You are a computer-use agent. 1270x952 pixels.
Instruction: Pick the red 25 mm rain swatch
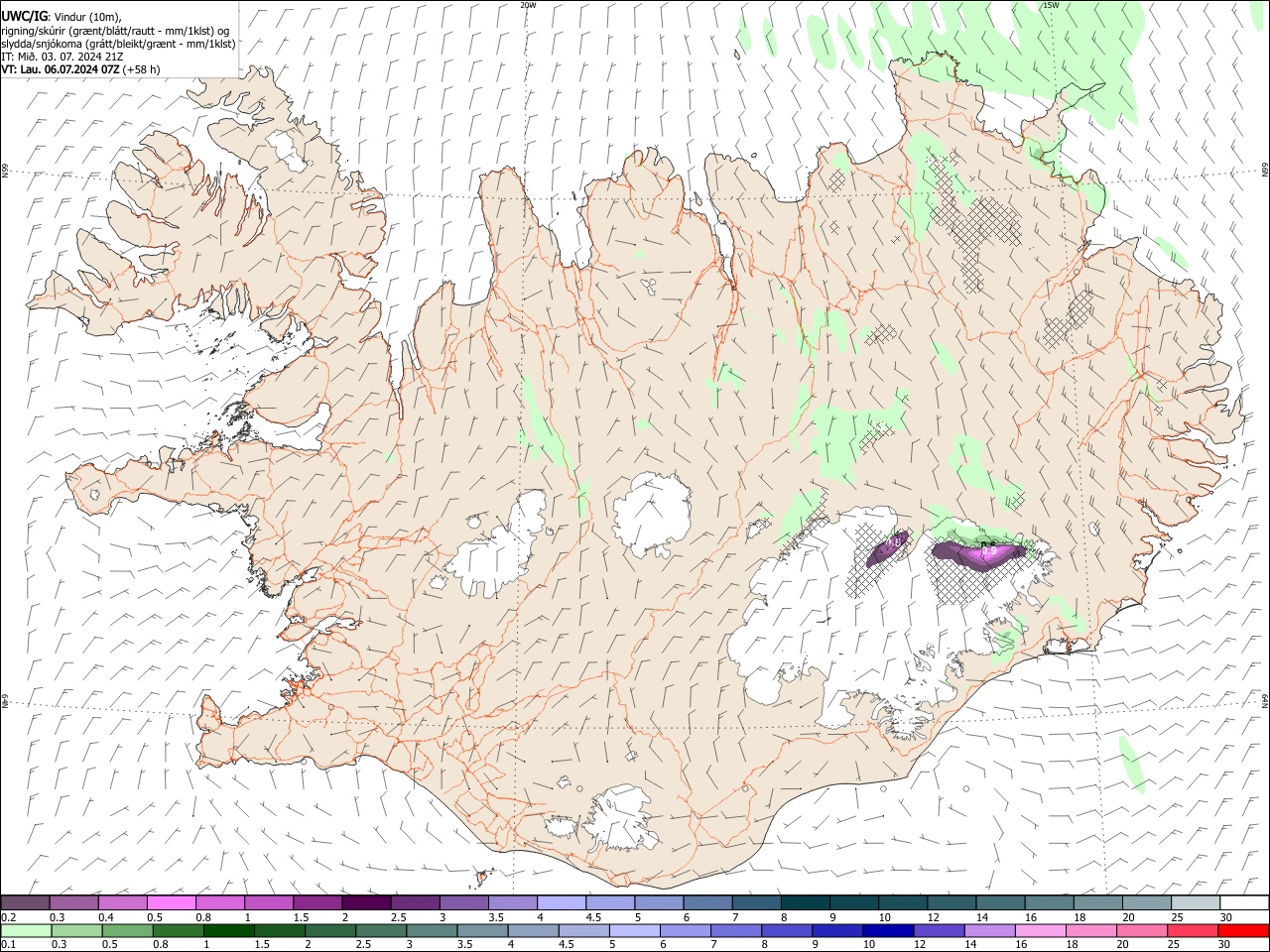(x=1194, y=930)
